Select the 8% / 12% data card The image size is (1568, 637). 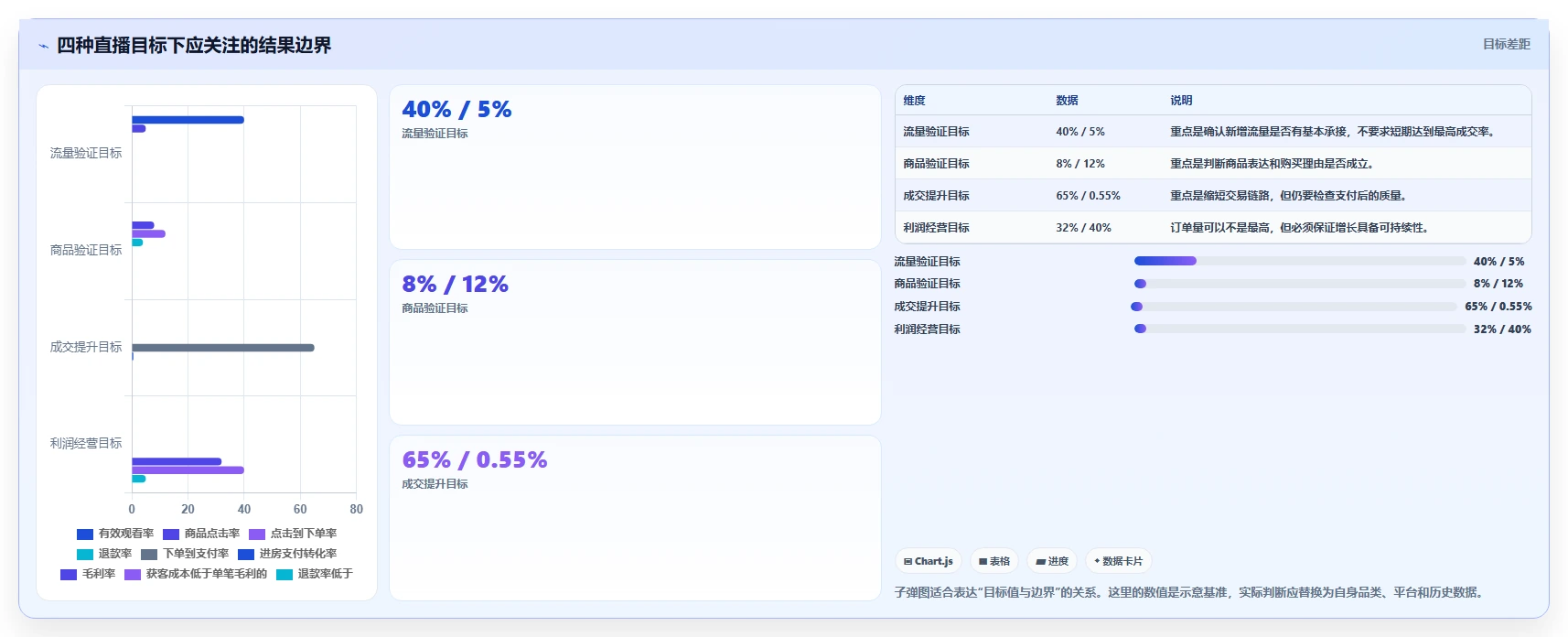point(635,342)
